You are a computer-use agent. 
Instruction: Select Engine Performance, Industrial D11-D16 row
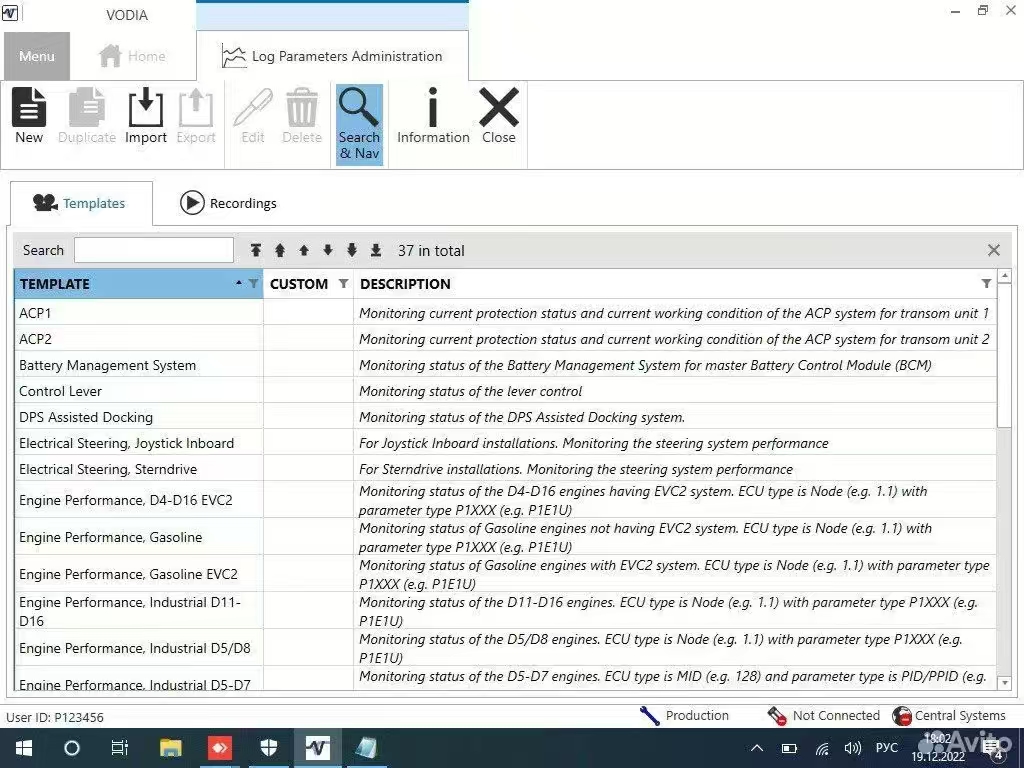[x=505, y=611]
